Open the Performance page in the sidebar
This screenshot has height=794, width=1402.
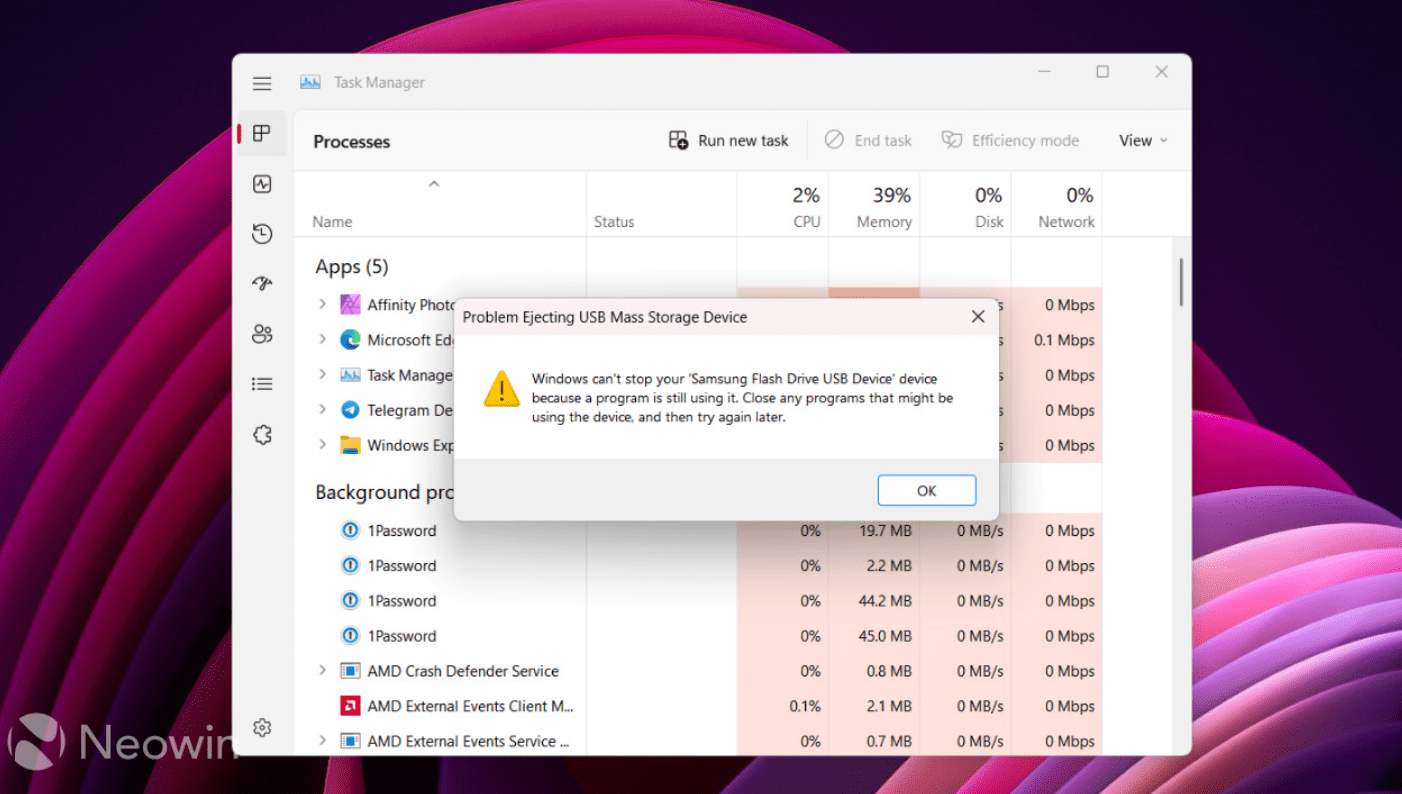pos(262,184)
